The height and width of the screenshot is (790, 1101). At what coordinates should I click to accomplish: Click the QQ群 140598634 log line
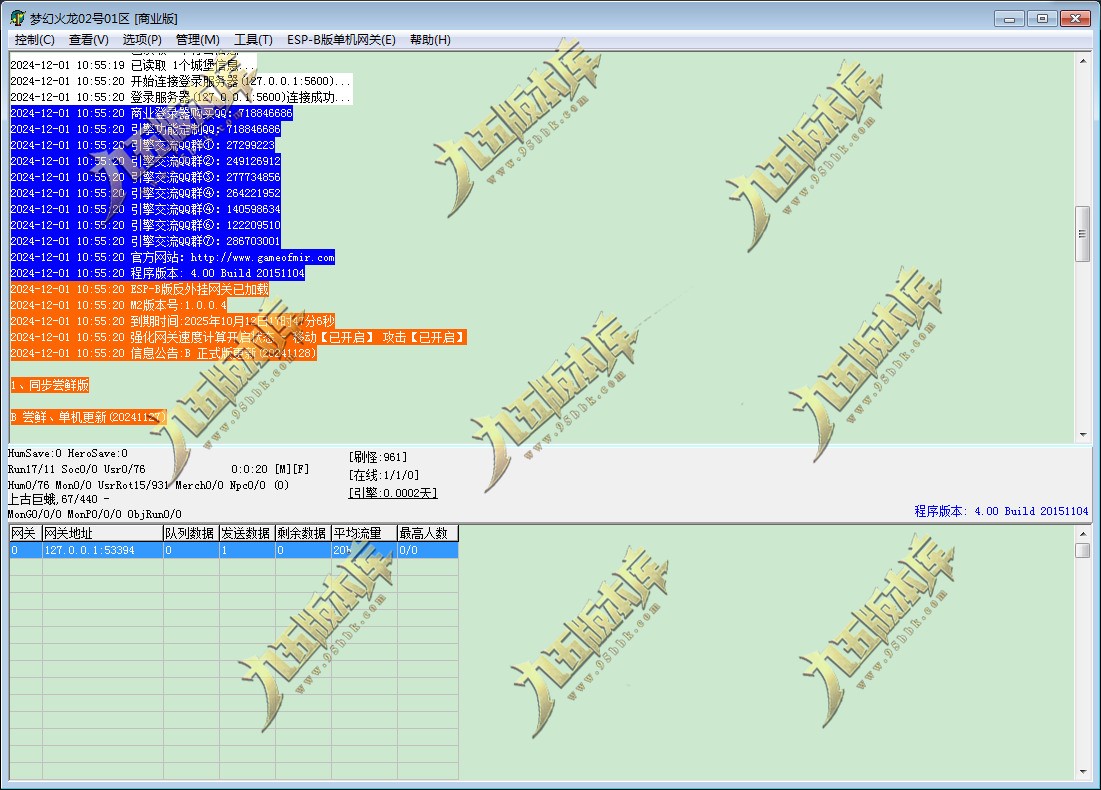(x=145, y=209)
